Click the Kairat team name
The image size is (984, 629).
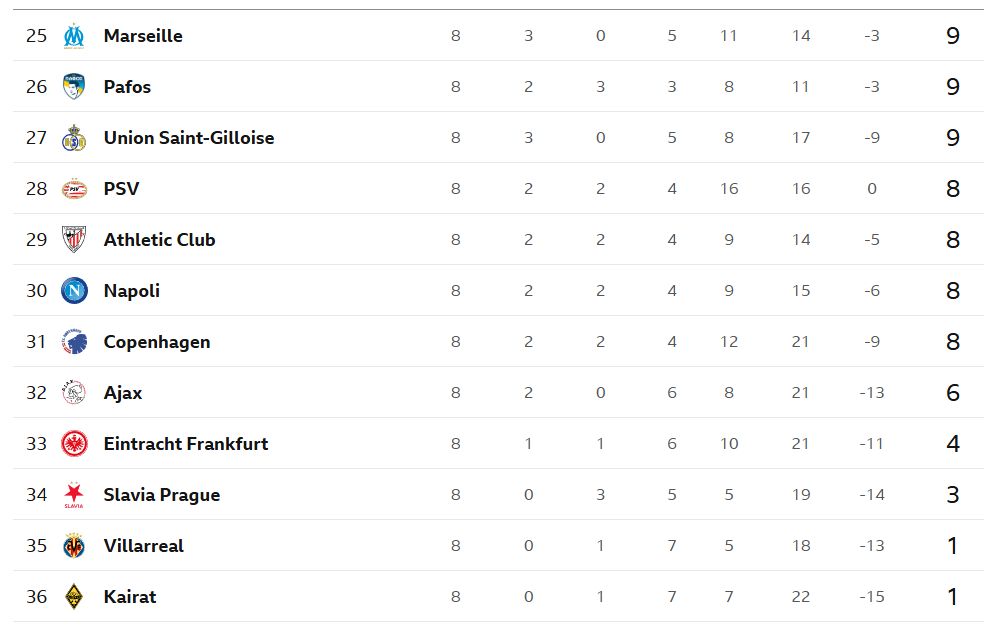[x=130, y=597]
